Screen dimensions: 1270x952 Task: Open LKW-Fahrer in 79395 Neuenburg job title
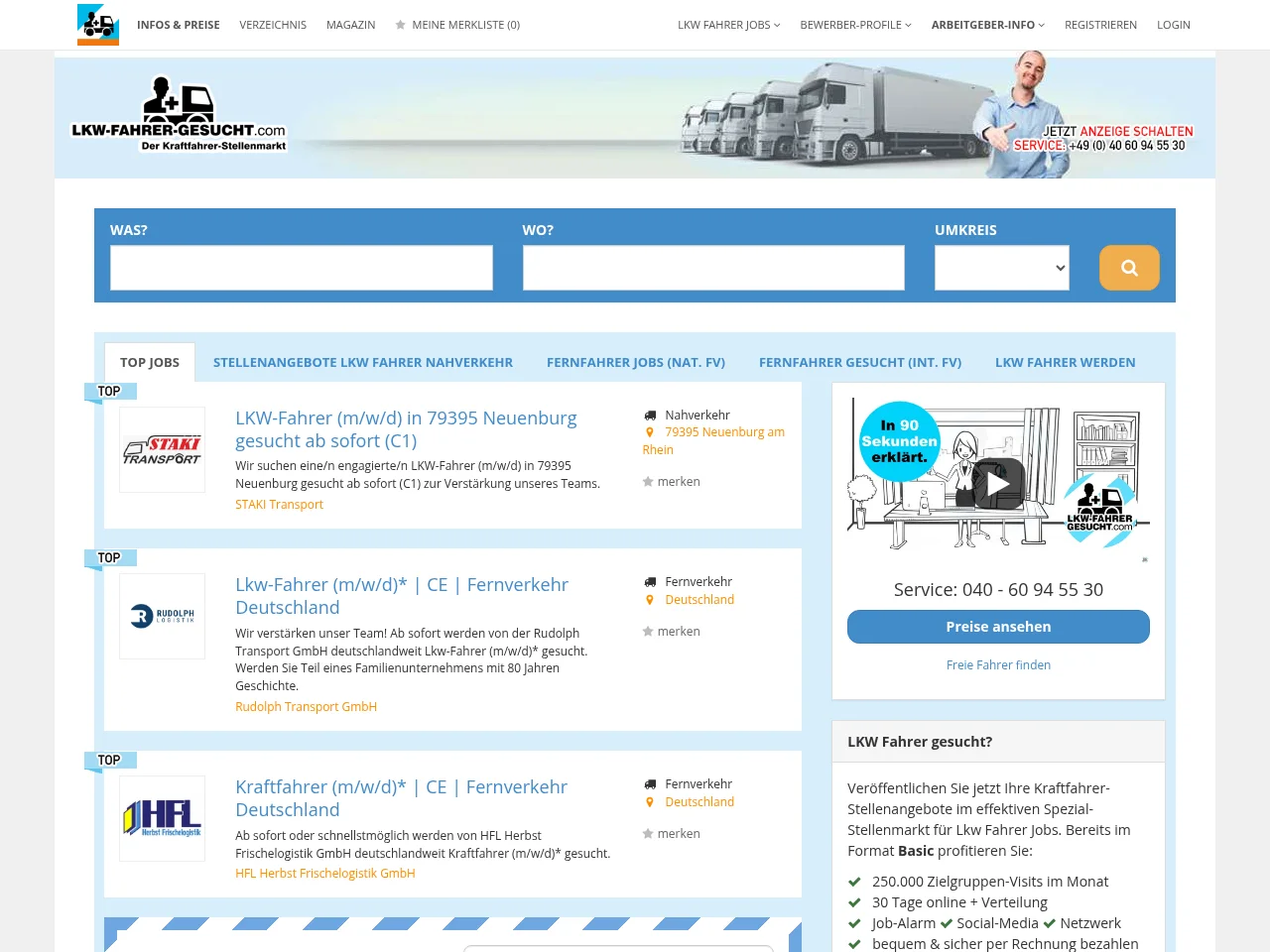406,429
